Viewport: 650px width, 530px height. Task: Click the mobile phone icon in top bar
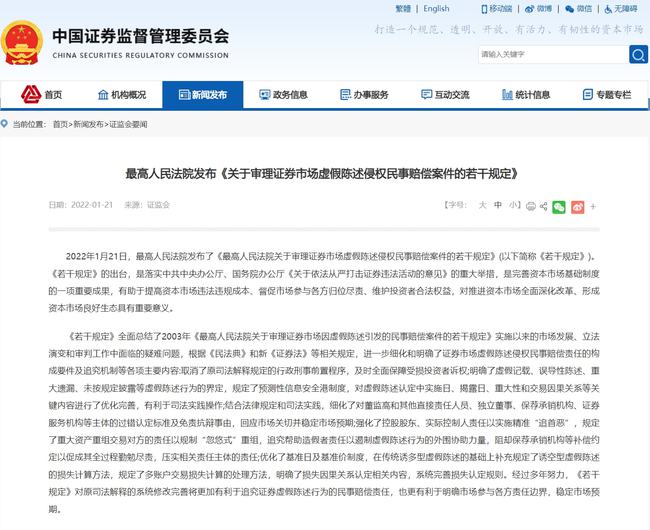coord(484,9)
